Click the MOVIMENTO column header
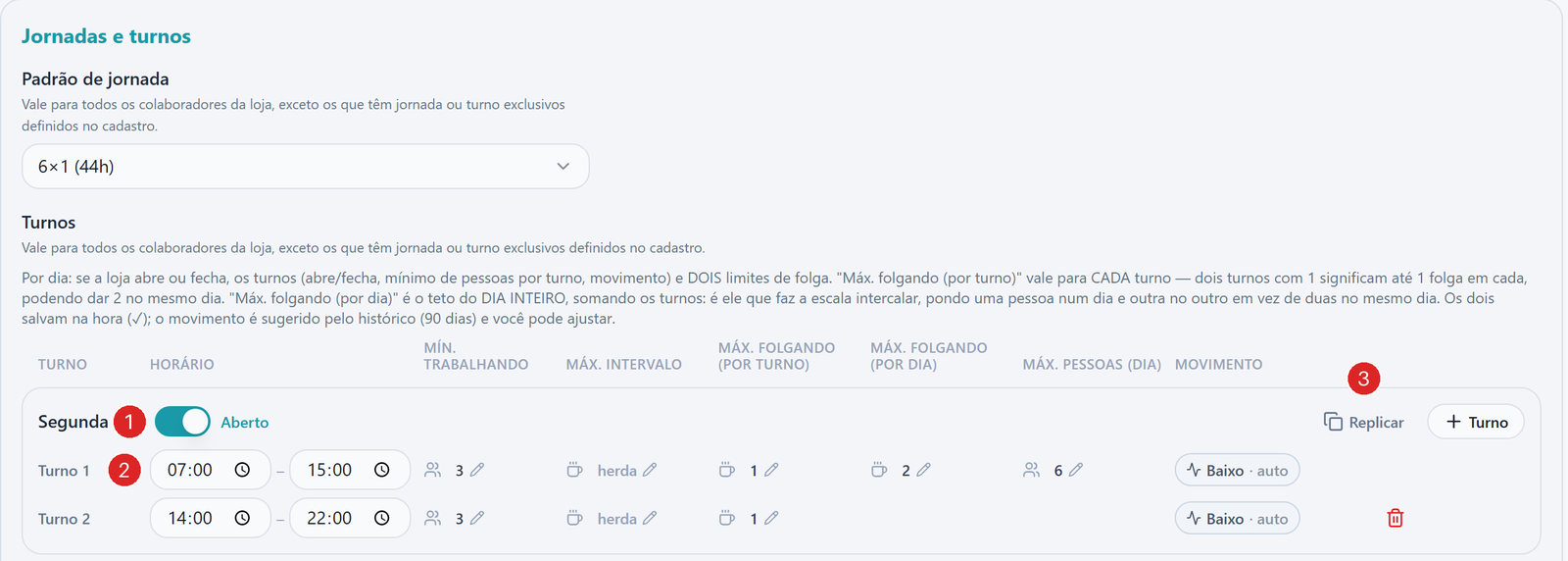 pyautogui.click(x=1219, y=365)
